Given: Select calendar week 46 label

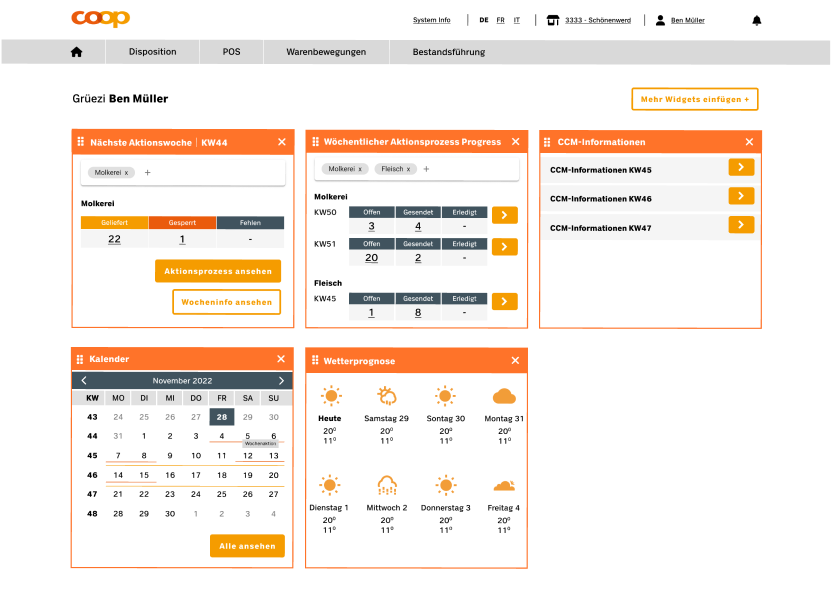Looking at the screenshot, I should [92, 475].
